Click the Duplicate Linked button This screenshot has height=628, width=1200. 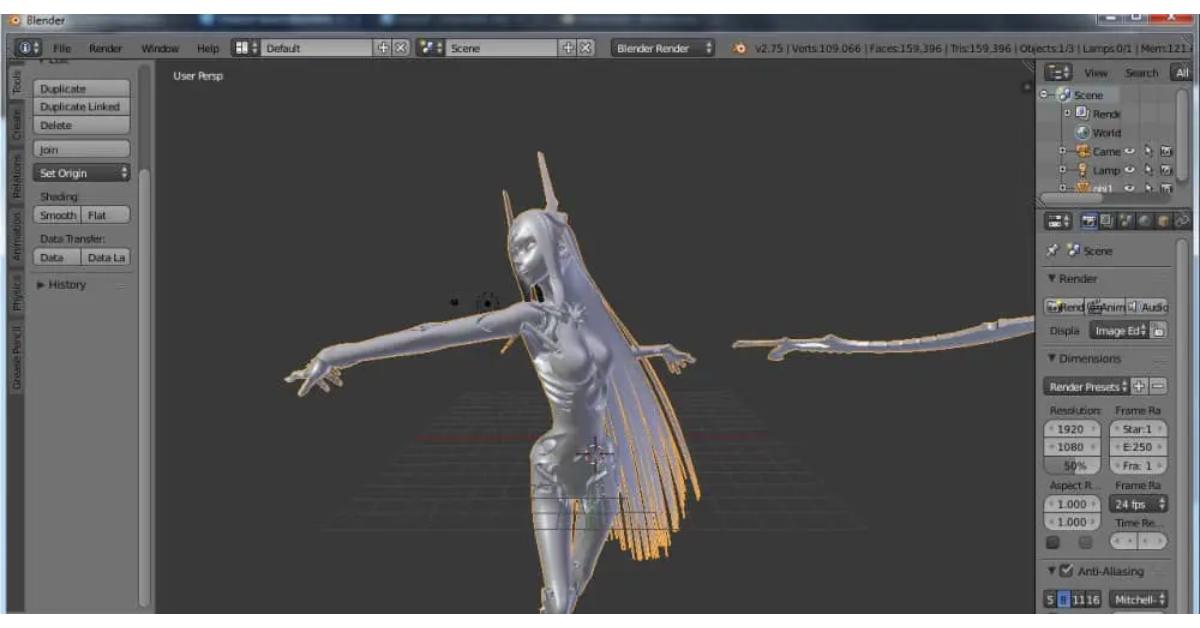[x=81, y=107]
